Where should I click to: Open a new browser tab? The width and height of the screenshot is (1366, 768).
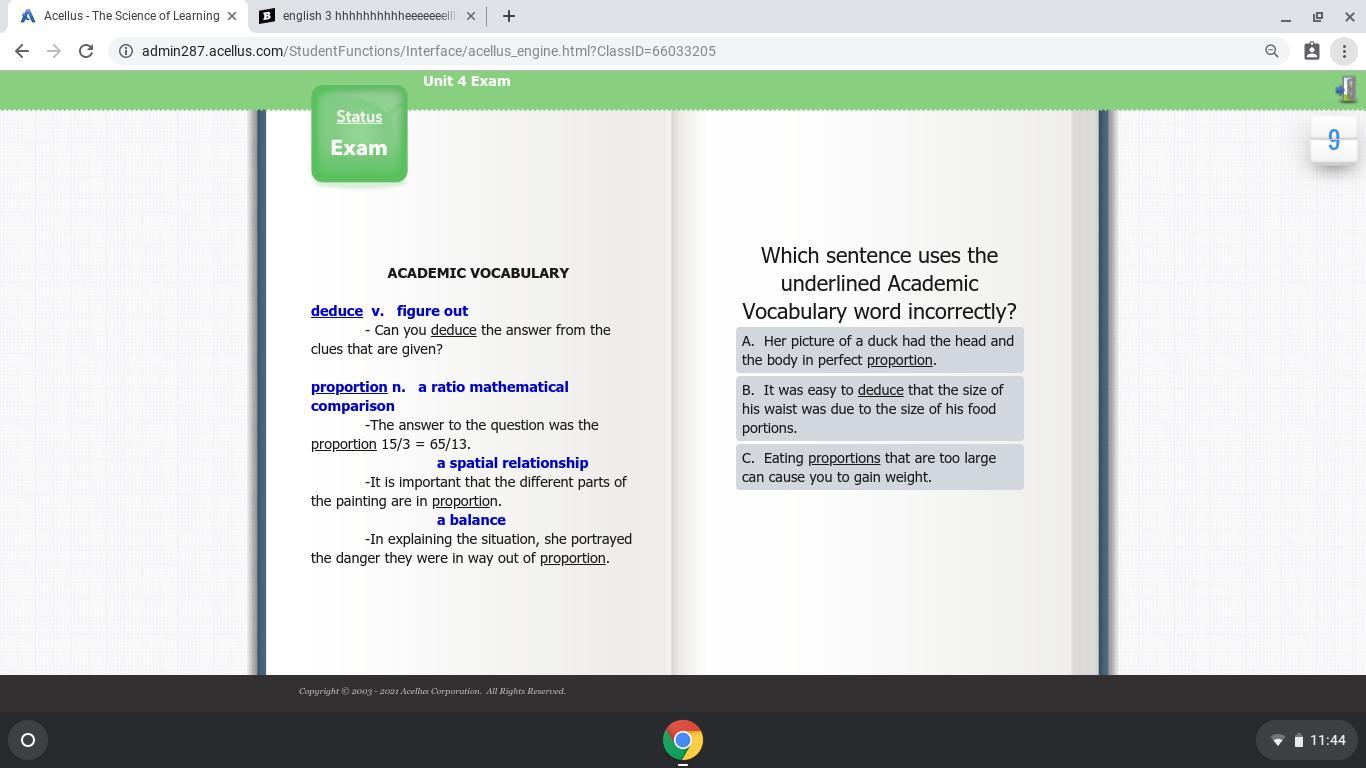pos(508,16)
